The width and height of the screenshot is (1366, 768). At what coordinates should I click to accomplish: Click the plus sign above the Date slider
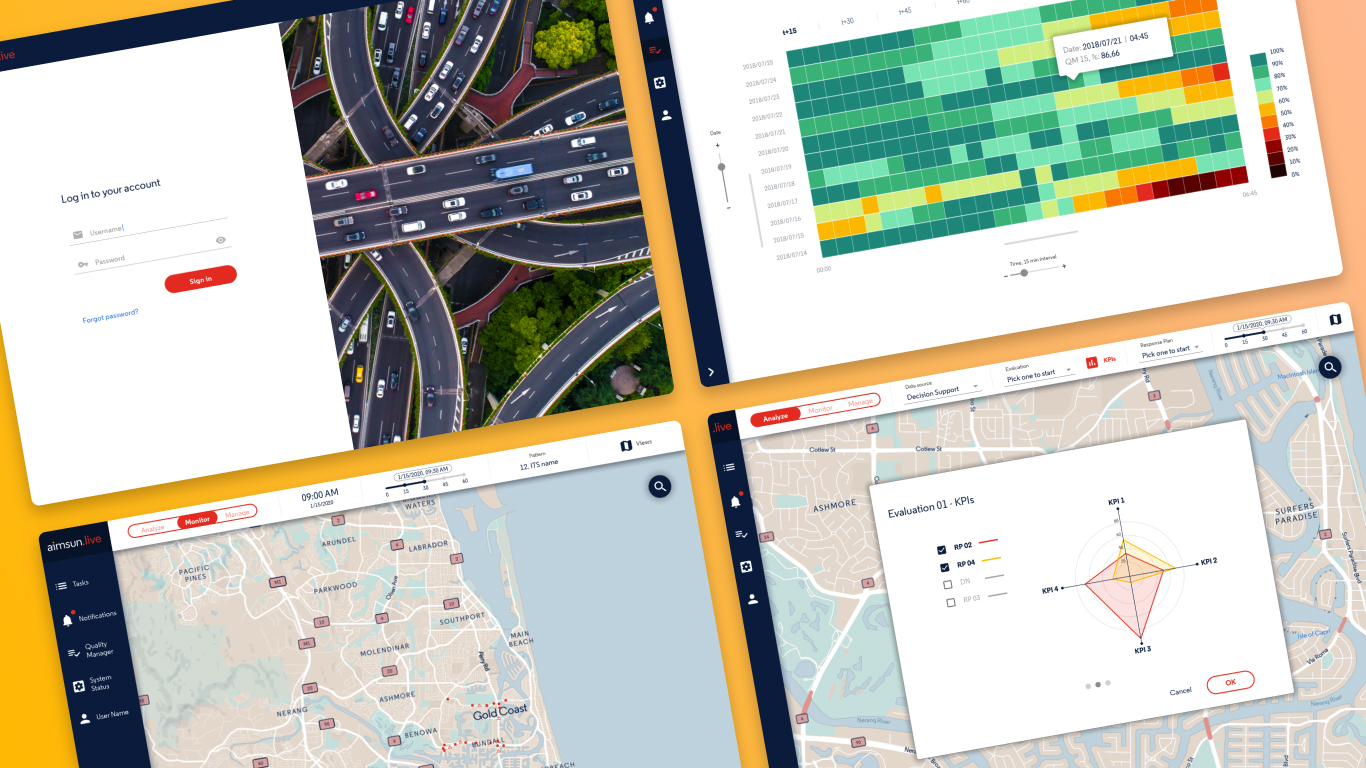(717, 145)
